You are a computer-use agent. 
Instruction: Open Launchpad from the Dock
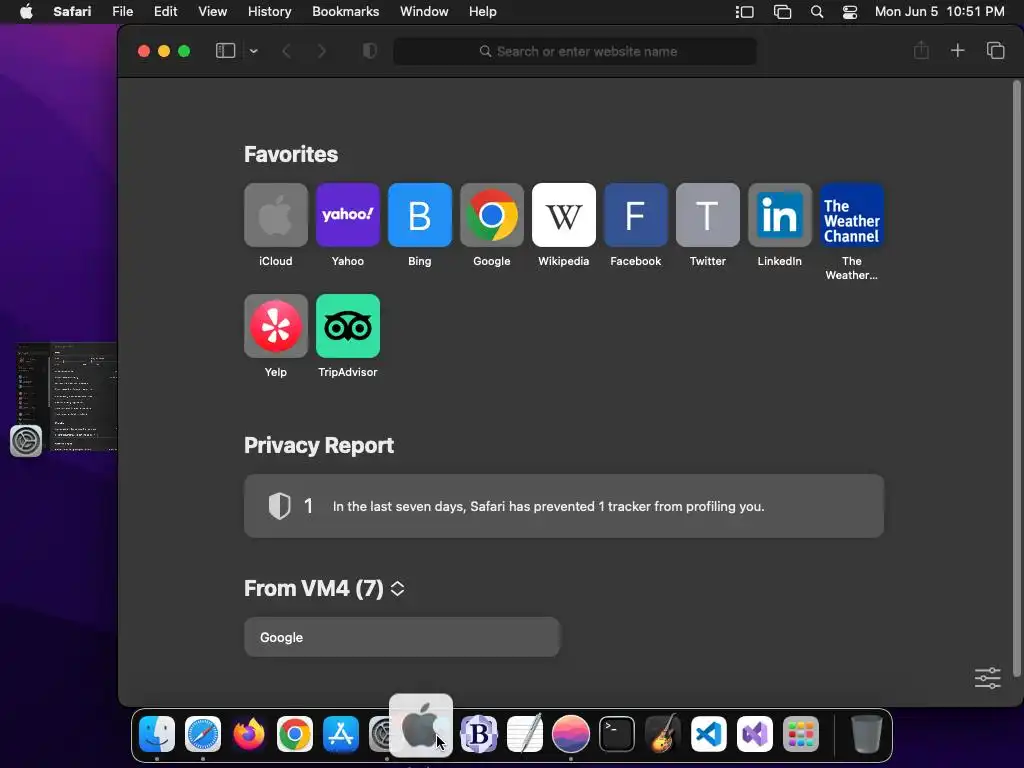click(x=801, y=734)
